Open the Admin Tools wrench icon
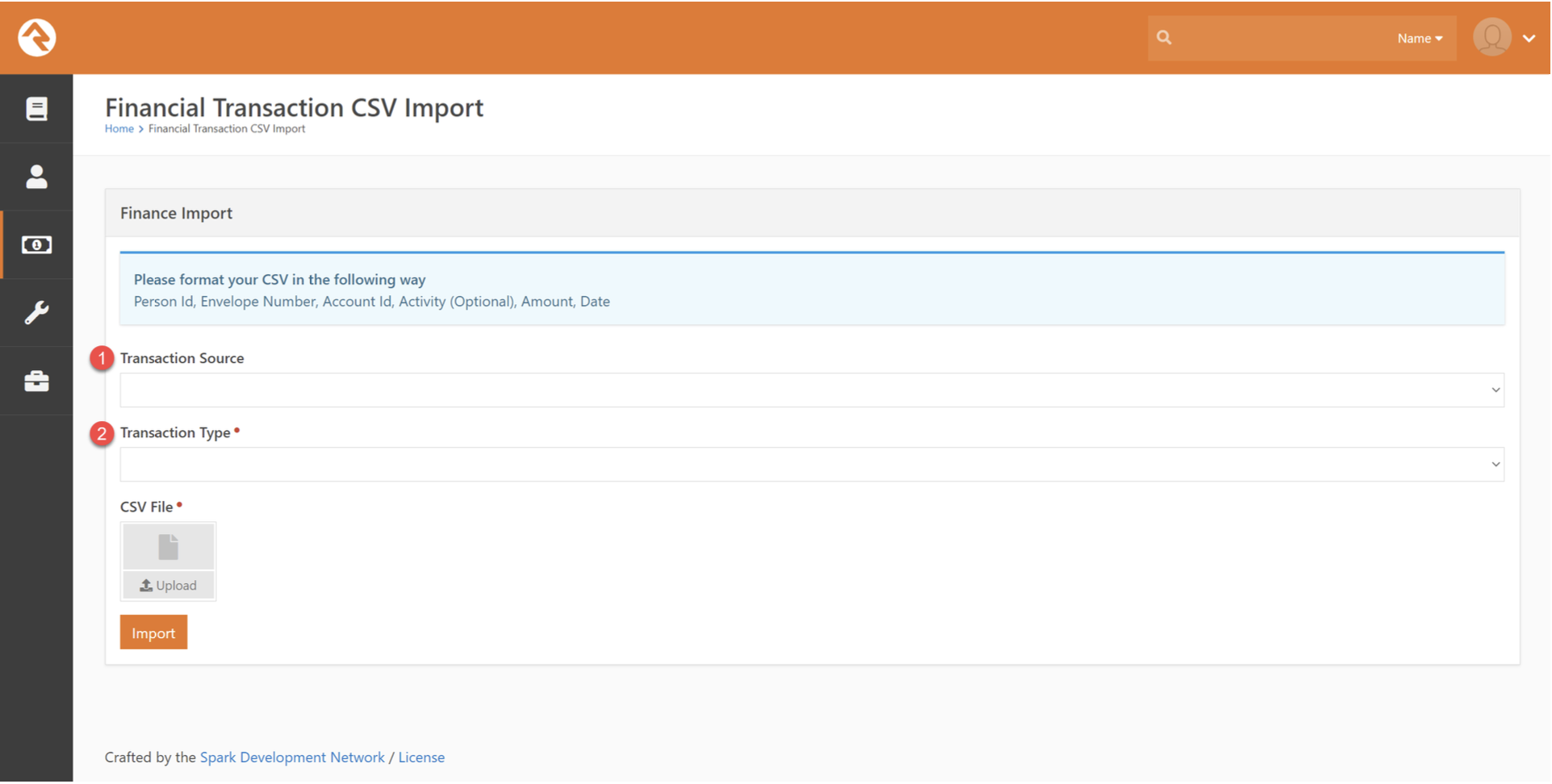This screenshot has height=784, width=1552. click(x=36, y=313)
